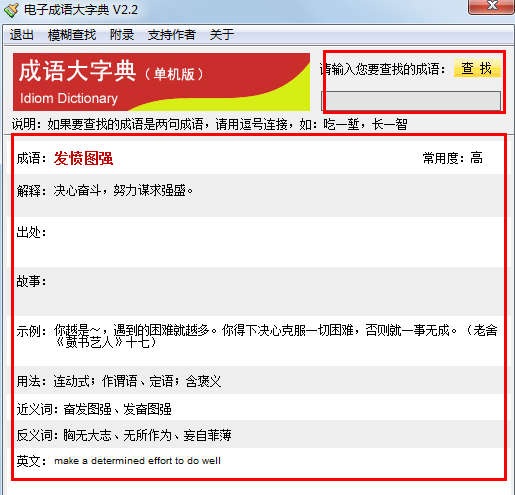Click the app icon in title bar

click(x=11, y=10)
